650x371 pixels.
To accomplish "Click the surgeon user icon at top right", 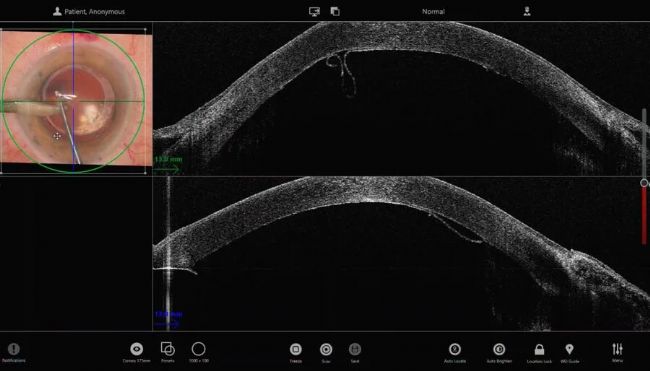I will [527, 12].
